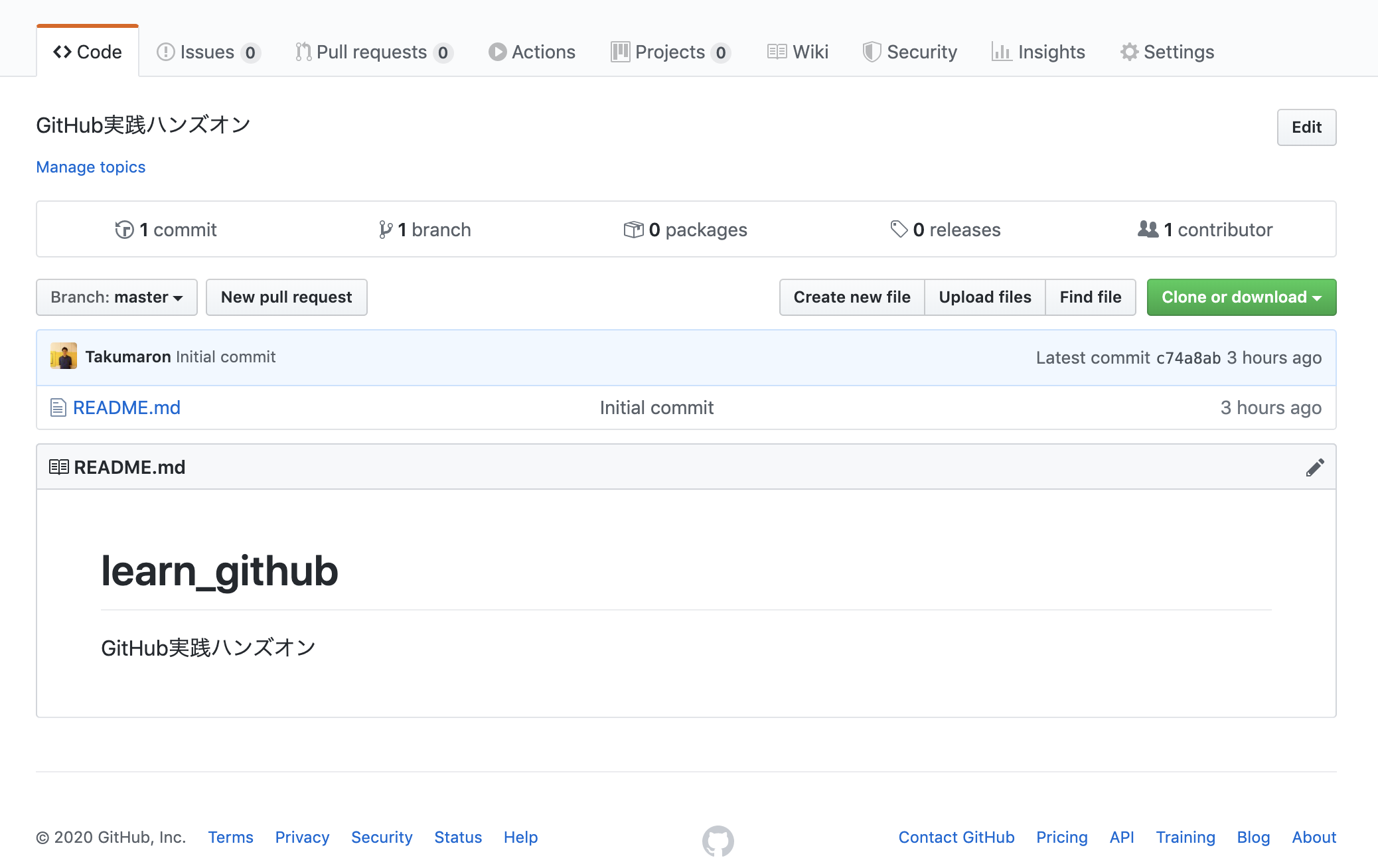Open the Status footer link
Viewport: 1378px width, 868px height.
(458, 837)
